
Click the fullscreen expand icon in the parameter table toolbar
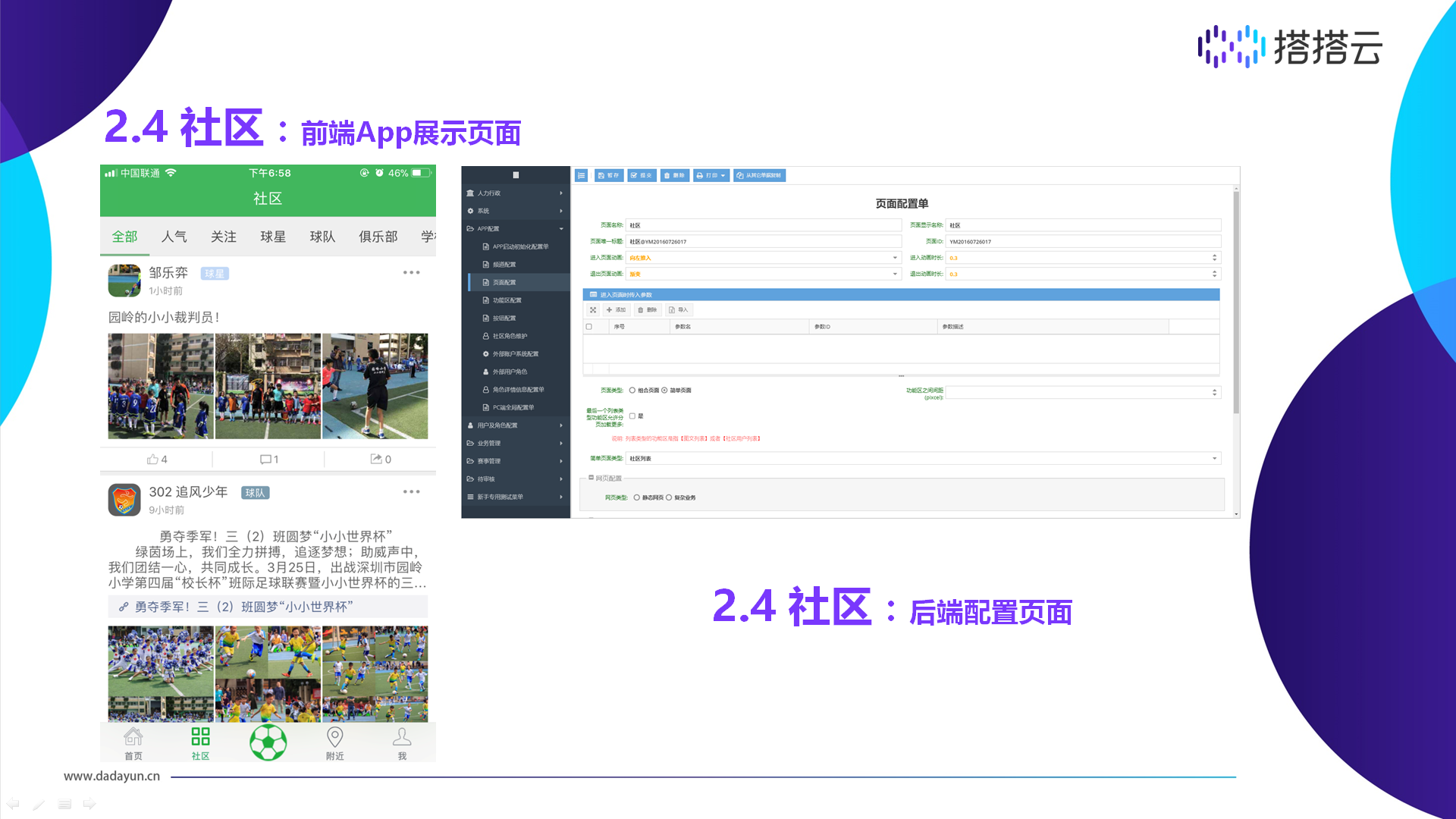593,309
